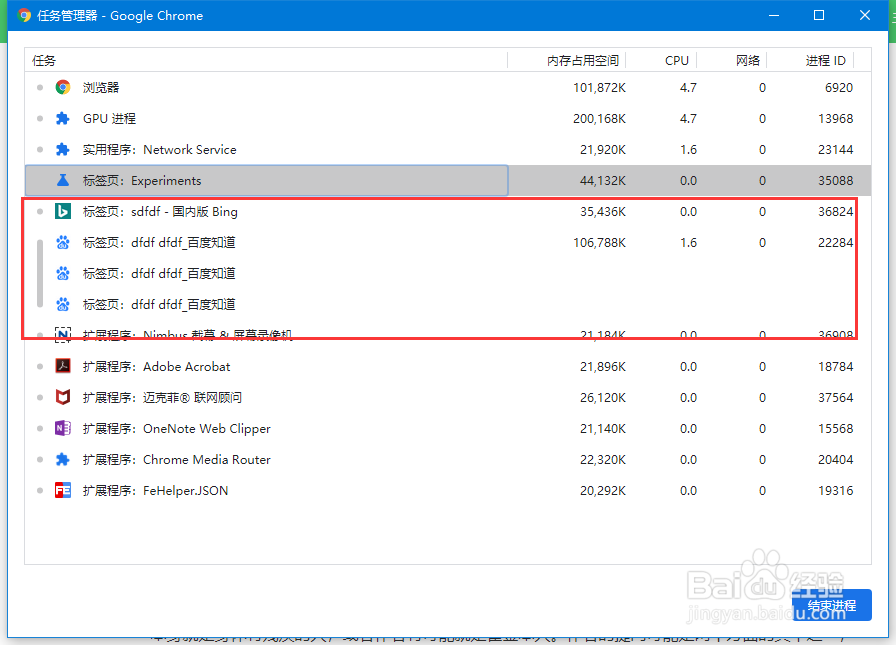
Task: Click memory value 35,436K
Action: [603, 211]
